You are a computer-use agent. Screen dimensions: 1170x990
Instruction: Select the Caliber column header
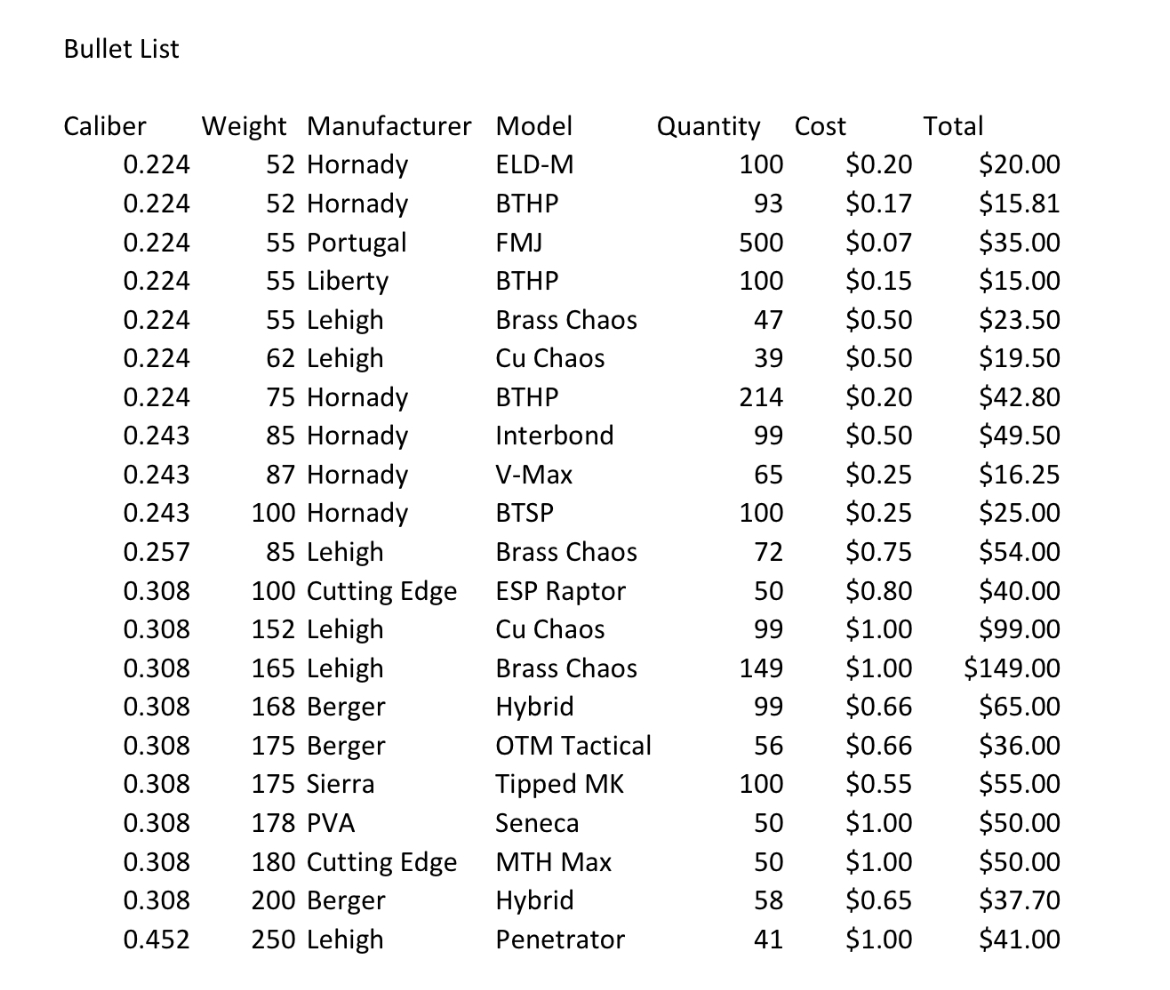click(104, 126)
